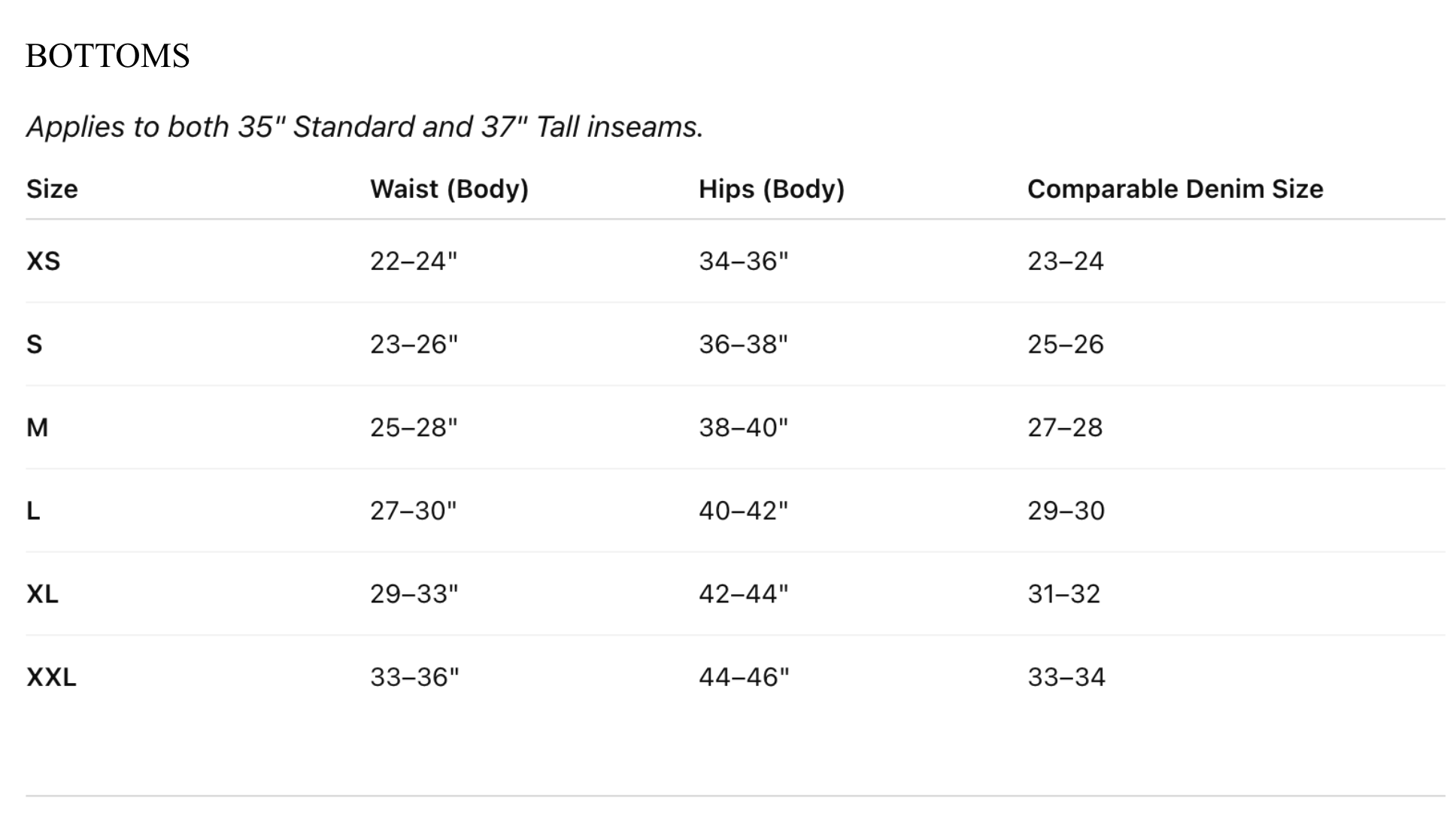The width and height of the screenshot is (1456, 835).
Task: Select the XL size row label
Action: [x=42, y=594]
